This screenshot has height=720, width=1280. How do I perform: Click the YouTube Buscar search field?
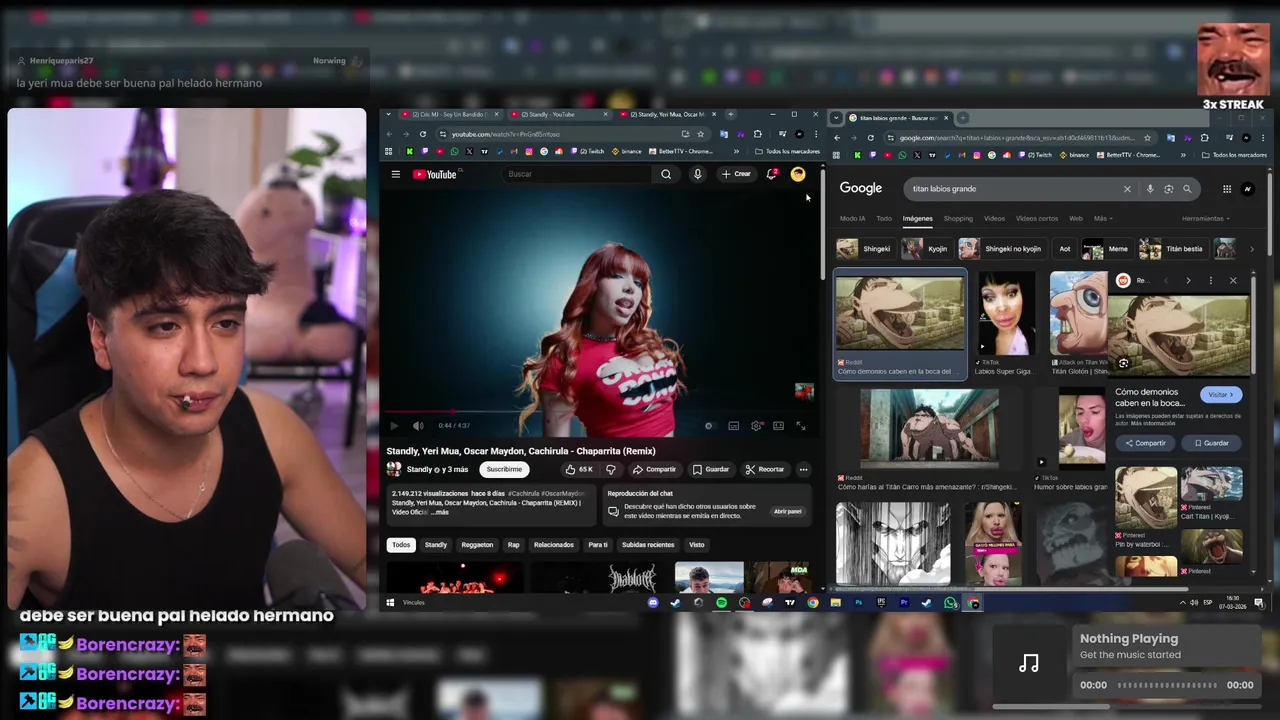[578, 174]
